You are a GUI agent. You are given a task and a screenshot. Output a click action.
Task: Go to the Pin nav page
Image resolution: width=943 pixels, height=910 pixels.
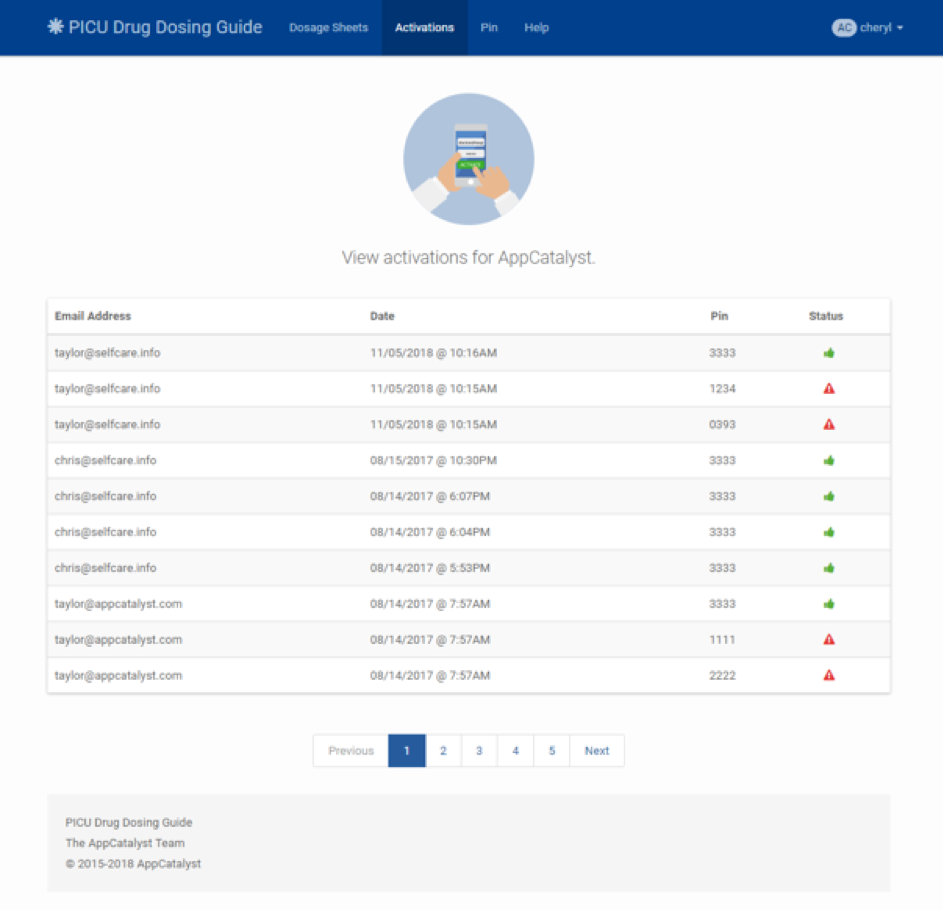click(x=489, y=28)
